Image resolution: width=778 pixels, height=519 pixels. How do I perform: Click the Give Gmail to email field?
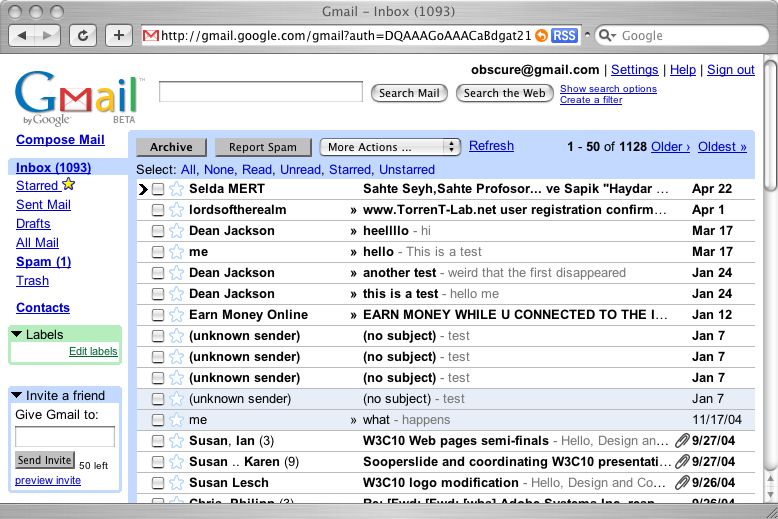click(x=65, y=437)
